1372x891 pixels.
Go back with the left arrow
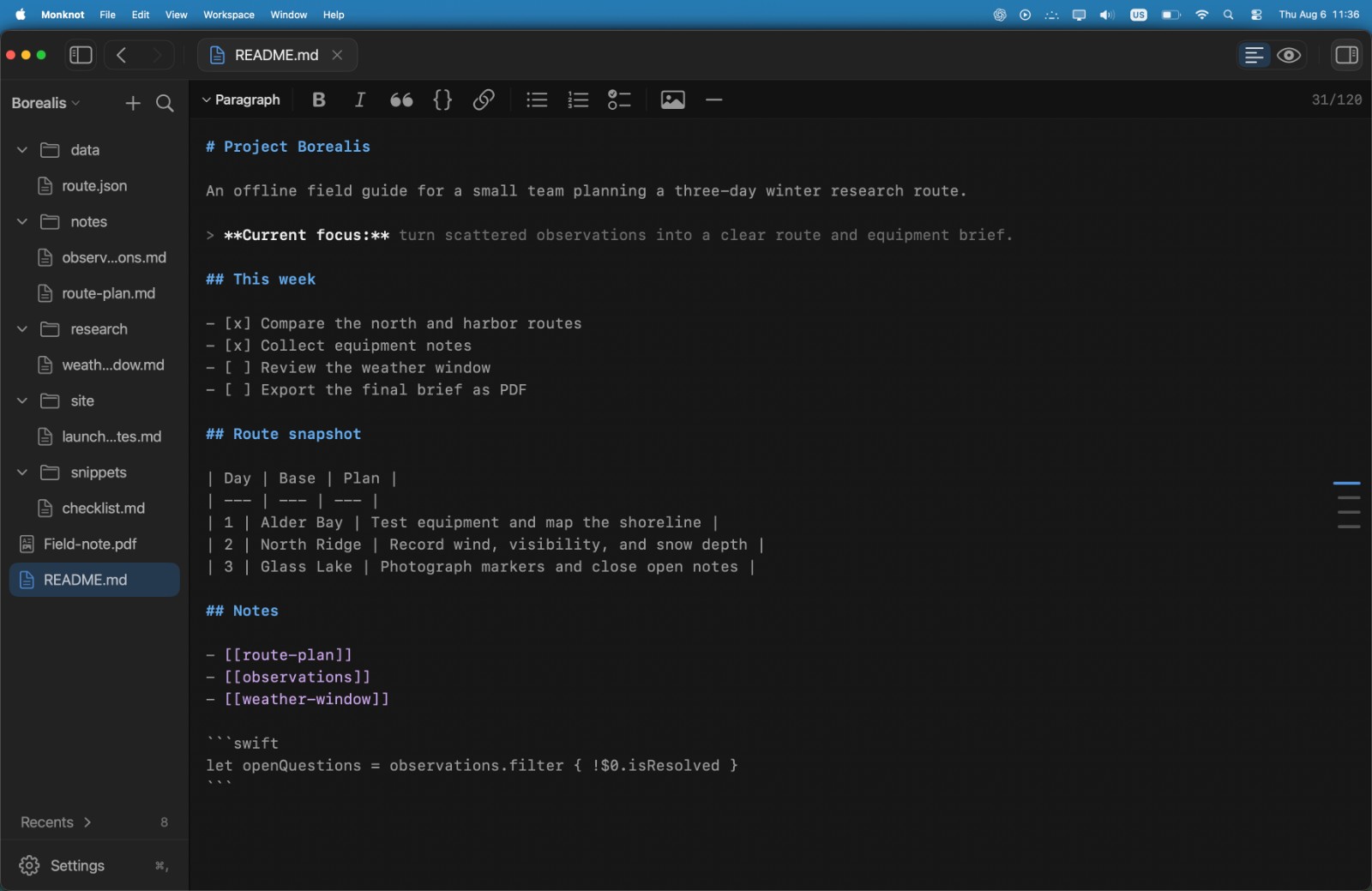(x=122, y=55)
